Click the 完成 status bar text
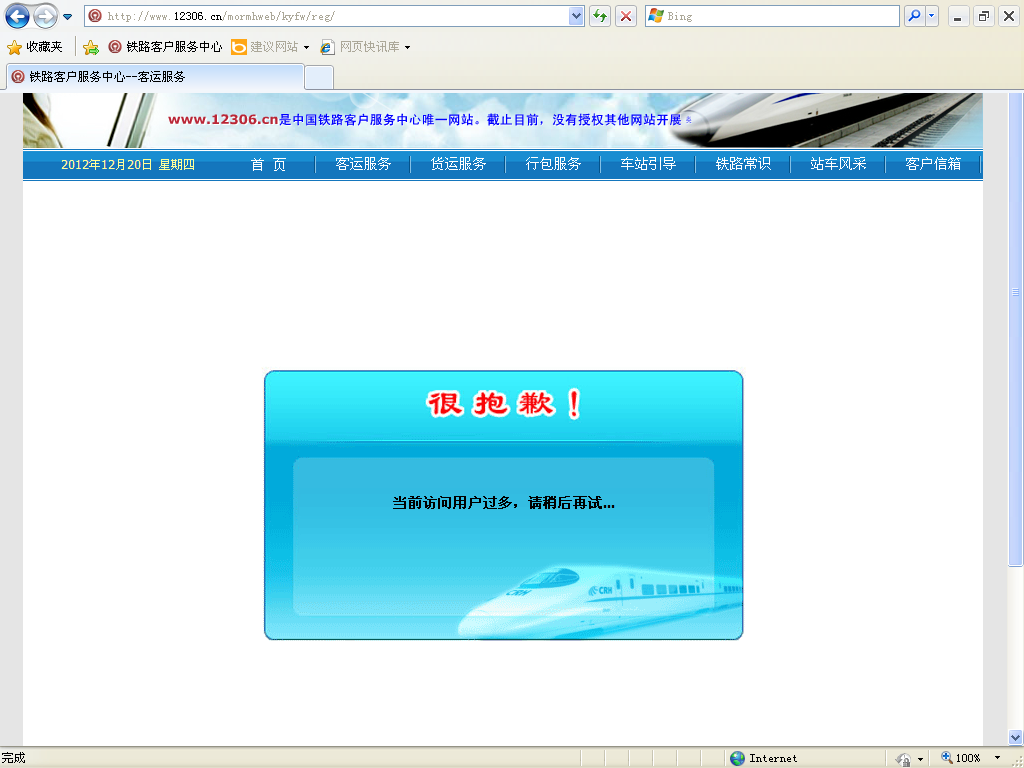 pos(13,758)
